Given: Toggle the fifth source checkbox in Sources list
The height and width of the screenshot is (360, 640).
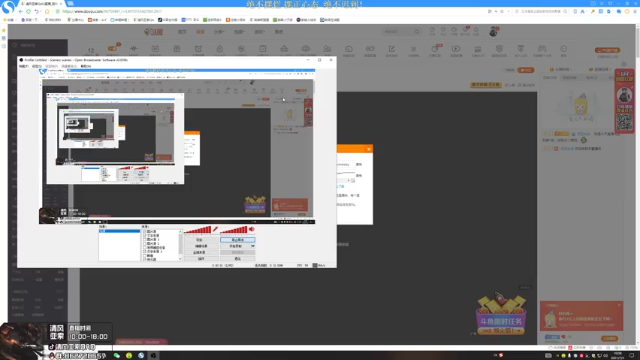Looking at the screenshot, I should point(144,247).
